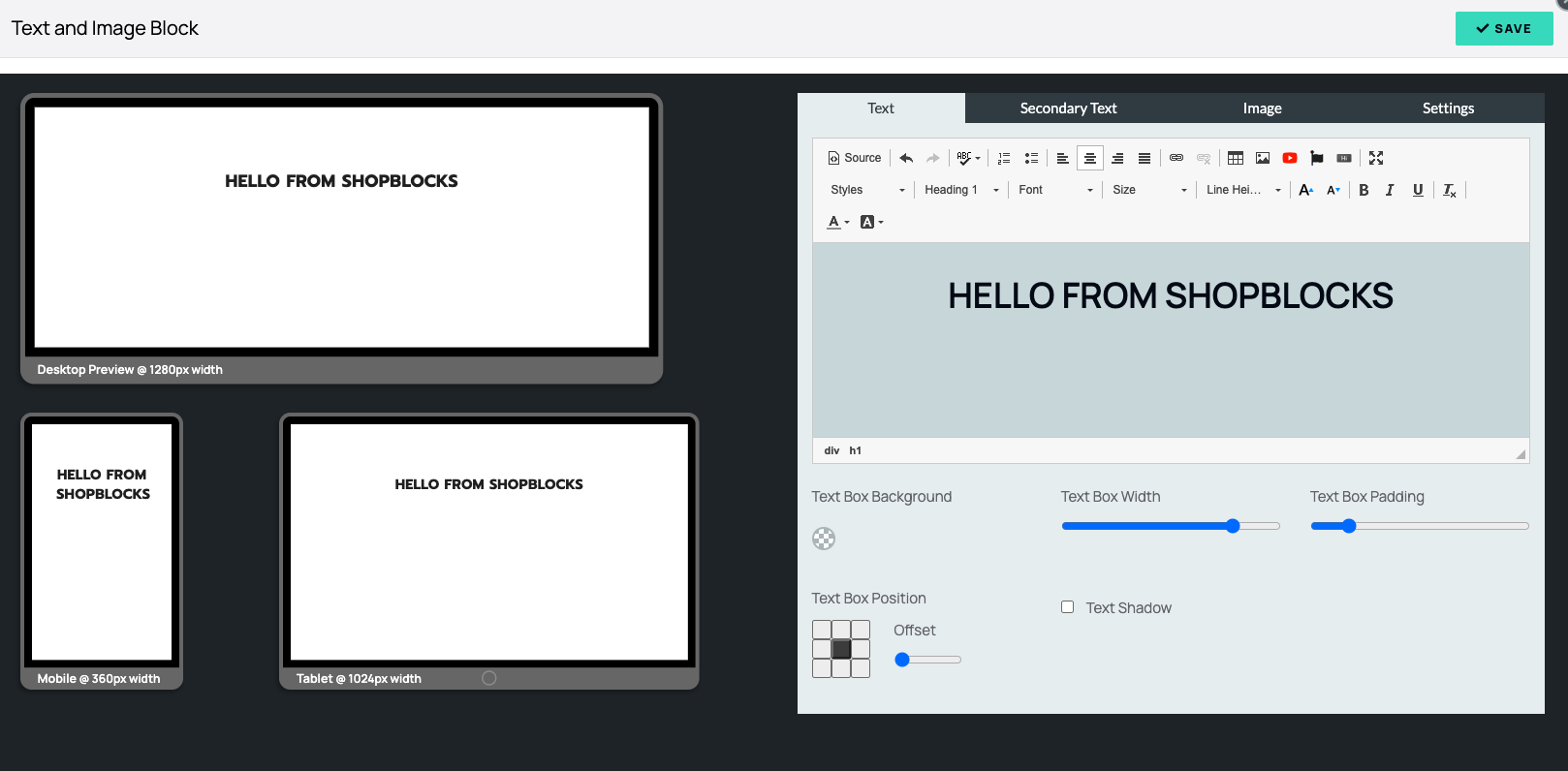Insert an image via toolbar
Screen dimensions: 1568x771
[1263, 158]
